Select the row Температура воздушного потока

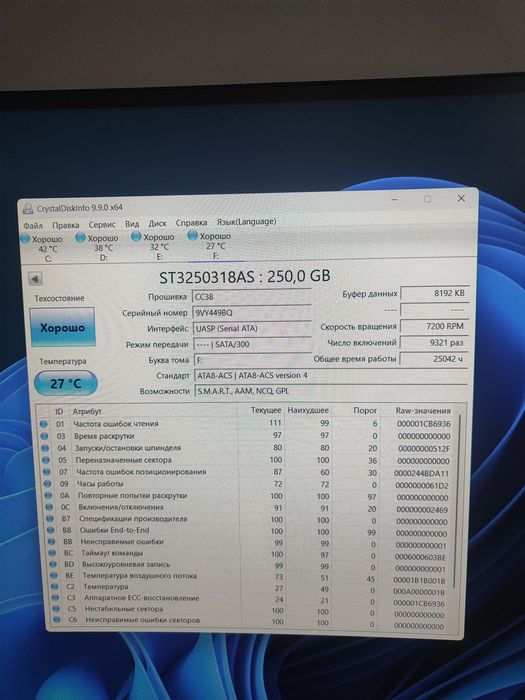click(249, 577)
